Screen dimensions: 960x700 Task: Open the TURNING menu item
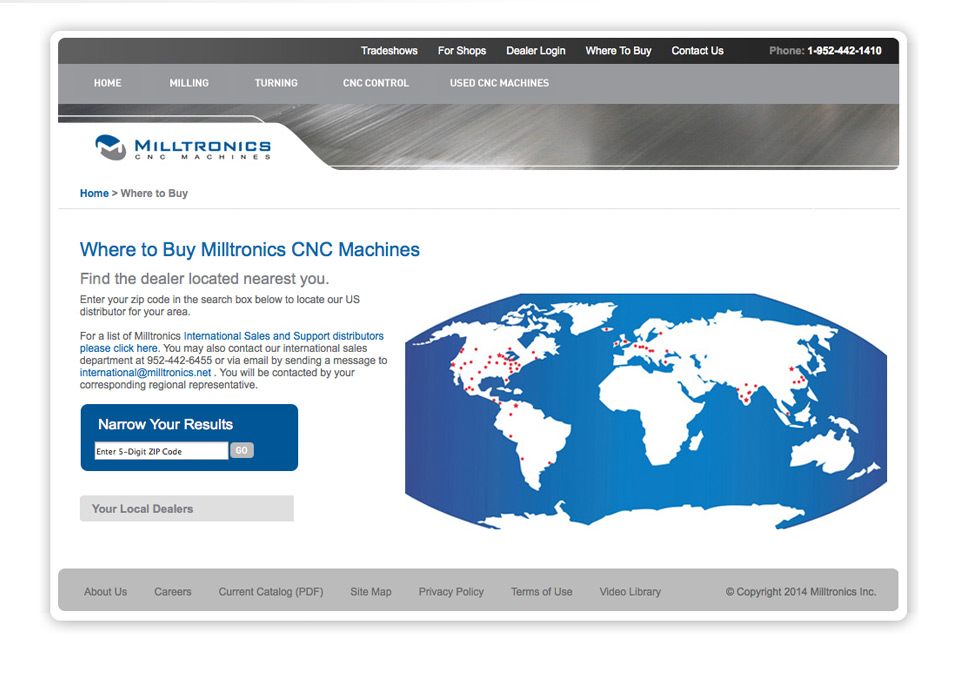[x=276, y=83]
